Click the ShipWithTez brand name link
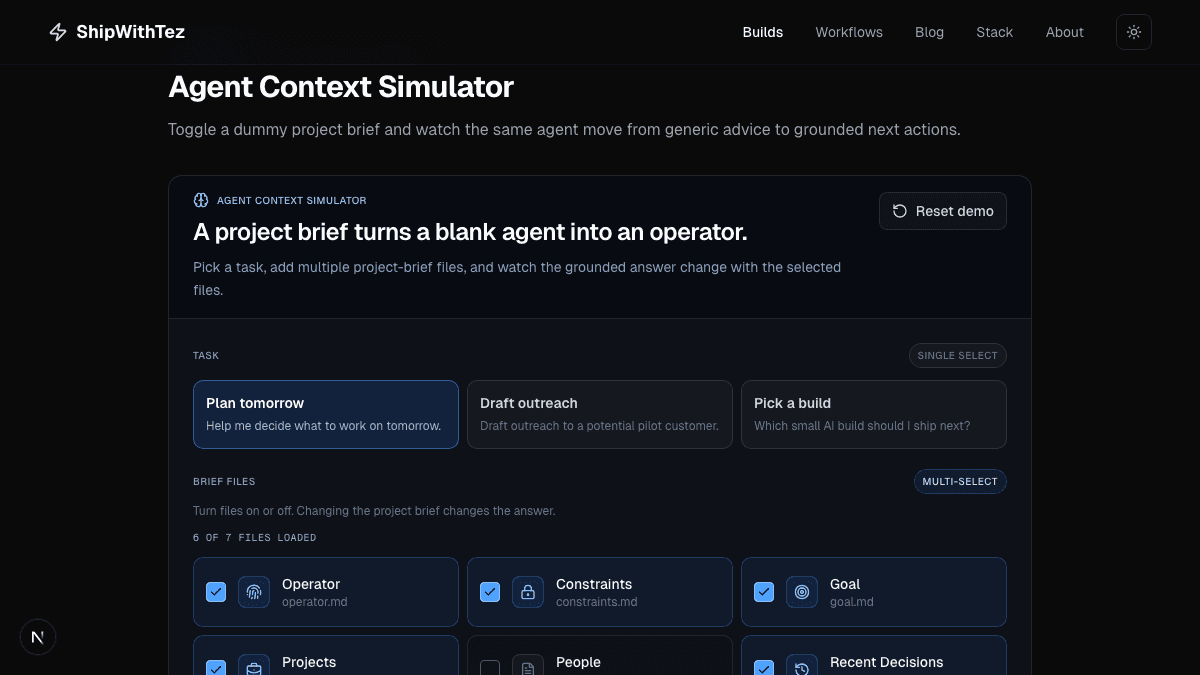This screenshot has height=675, width=1200. [x=130, y=32]
